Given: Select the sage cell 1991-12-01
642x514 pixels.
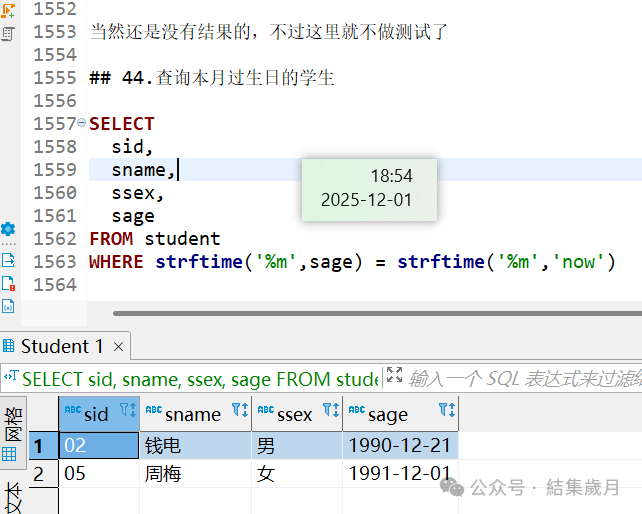Looking at the screenshot, I should [400, 473].
